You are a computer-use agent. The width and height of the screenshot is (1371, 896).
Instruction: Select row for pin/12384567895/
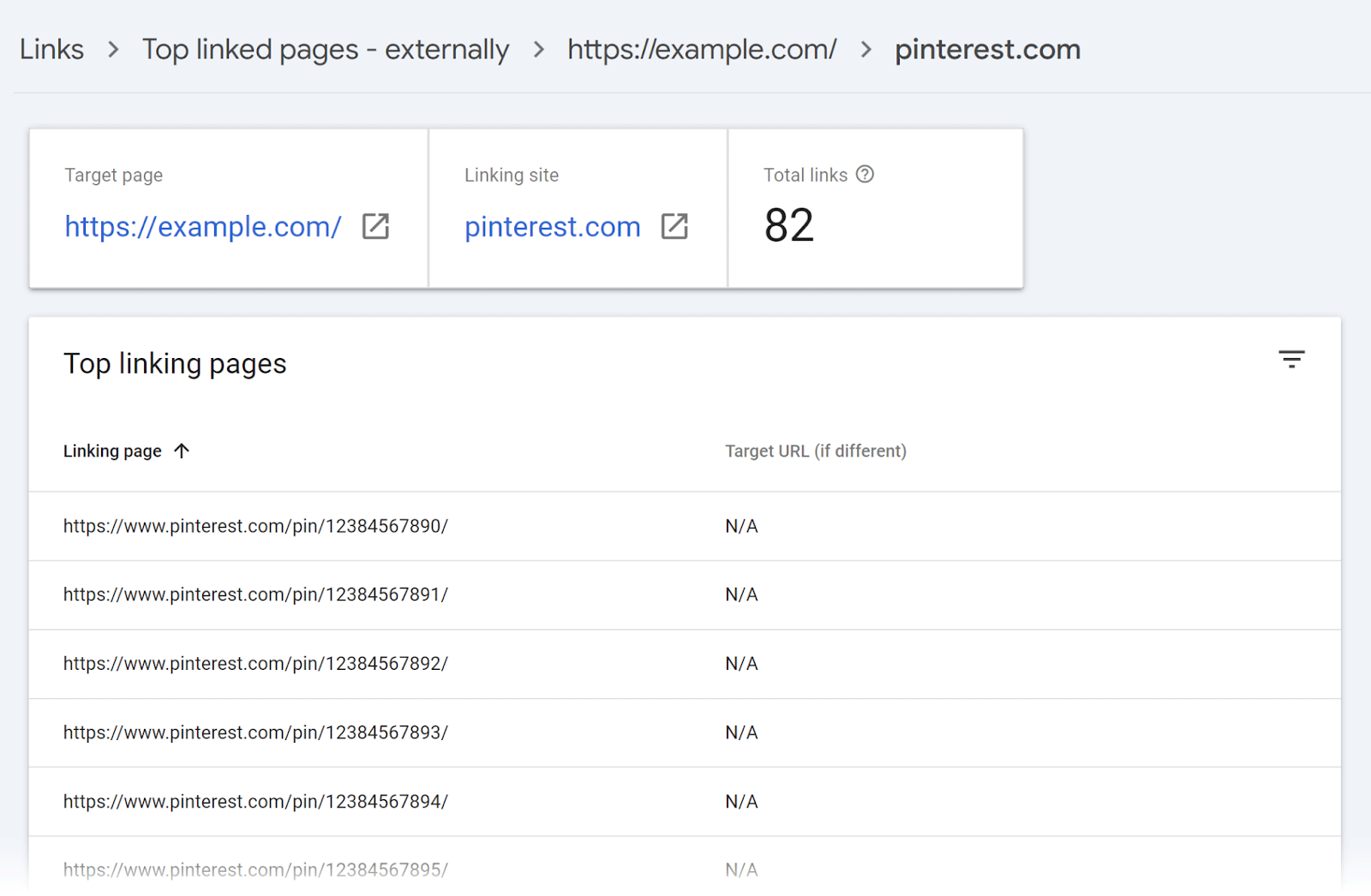pos(685,867)
